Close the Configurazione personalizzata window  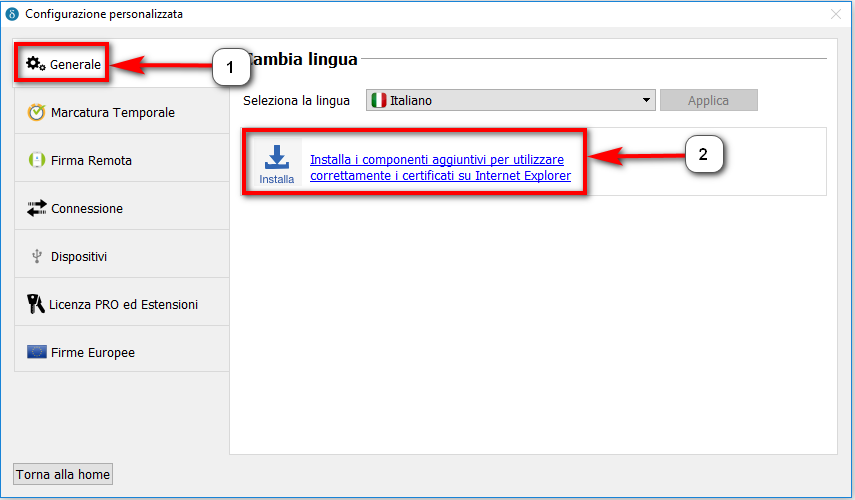(x=836, y=14)
